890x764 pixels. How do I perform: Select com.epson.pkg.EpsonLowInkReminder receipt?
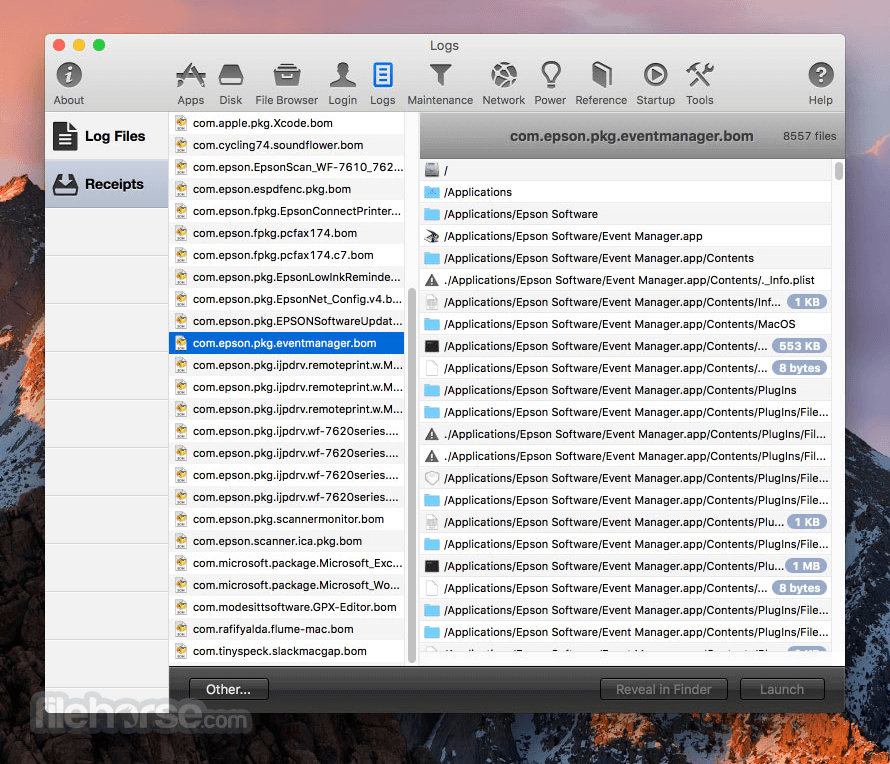pos(287,277)
